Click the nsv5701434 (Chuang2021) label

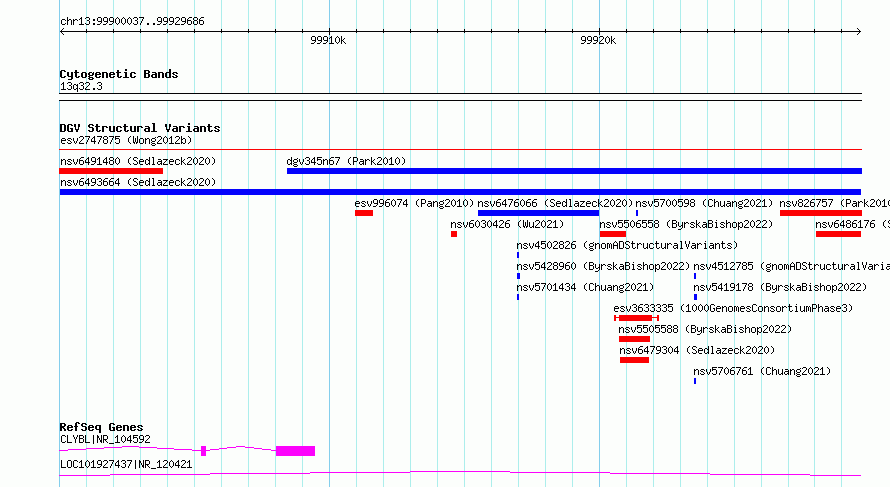click(x=585, y=287)
